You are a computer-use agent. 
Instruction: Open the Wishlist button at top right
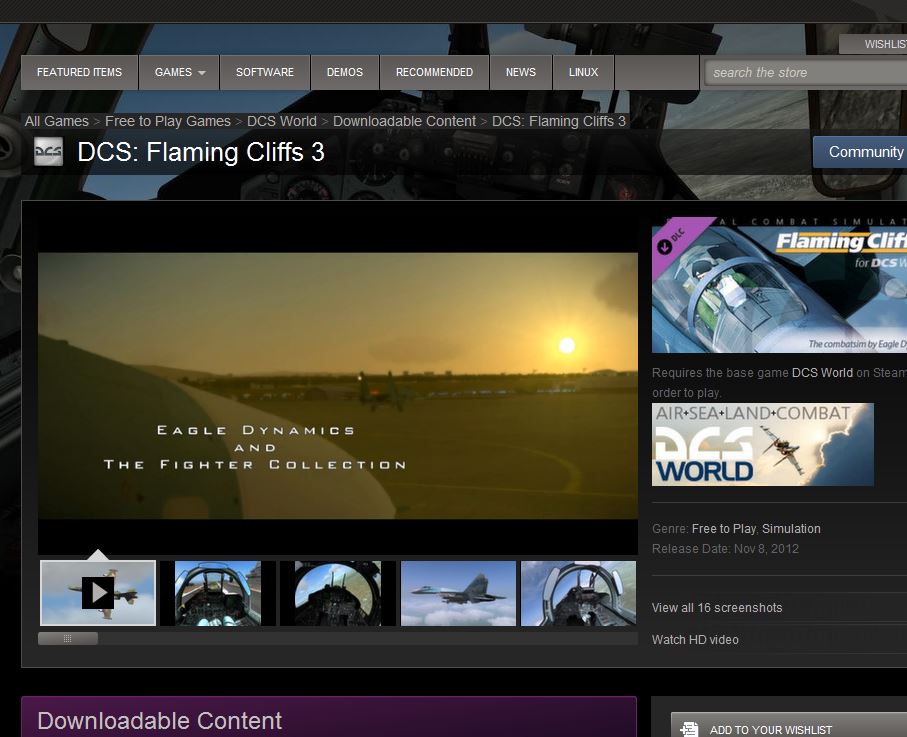(x=873, y=44)
